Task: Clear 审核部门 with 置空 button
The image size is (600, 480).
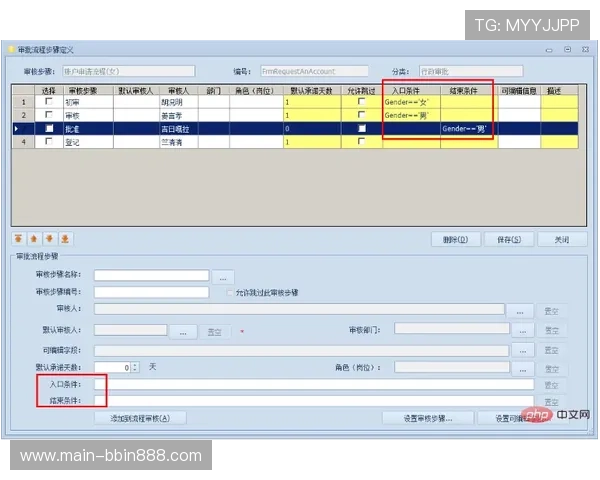Action: tap(551, 330)
